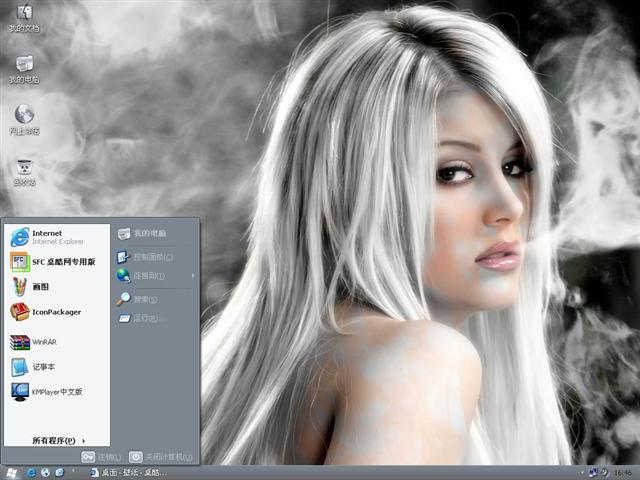Click the volume tray icon beside the clock
640x480 pixels.
pos(605,473)
